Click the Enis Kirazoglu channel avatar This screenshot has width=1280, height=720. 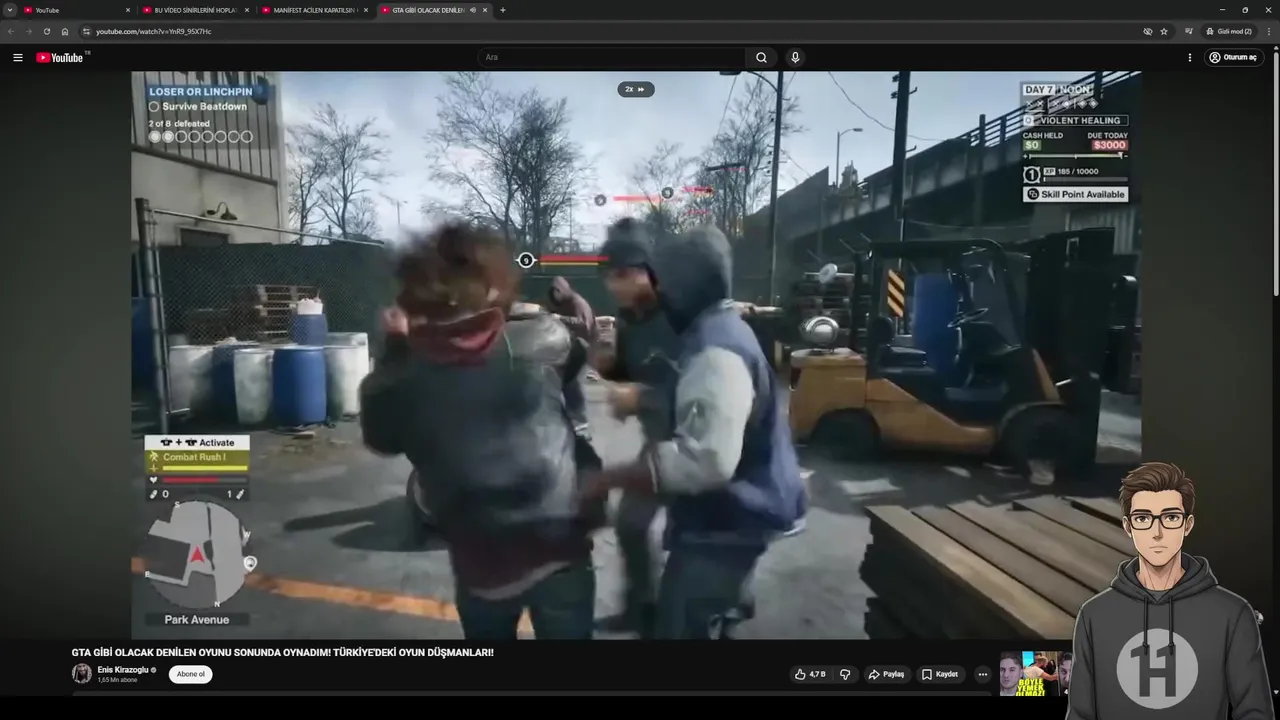tap(81, 674)
